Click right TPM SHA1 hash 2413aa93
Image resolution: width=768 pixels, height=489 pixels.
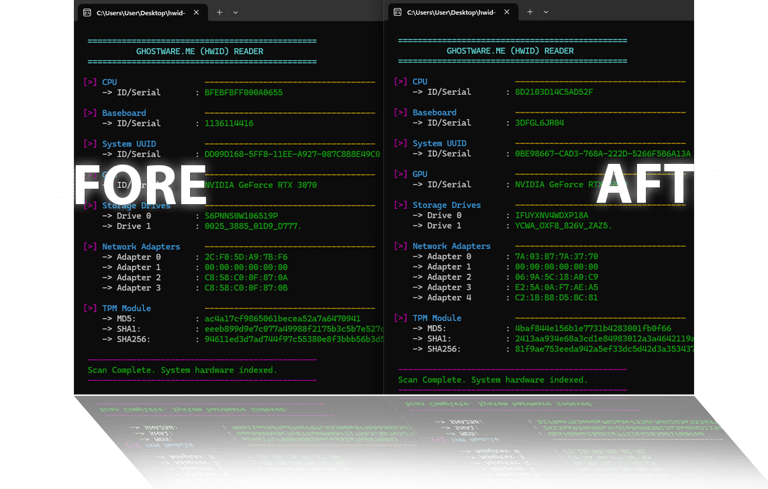(604, 339)
